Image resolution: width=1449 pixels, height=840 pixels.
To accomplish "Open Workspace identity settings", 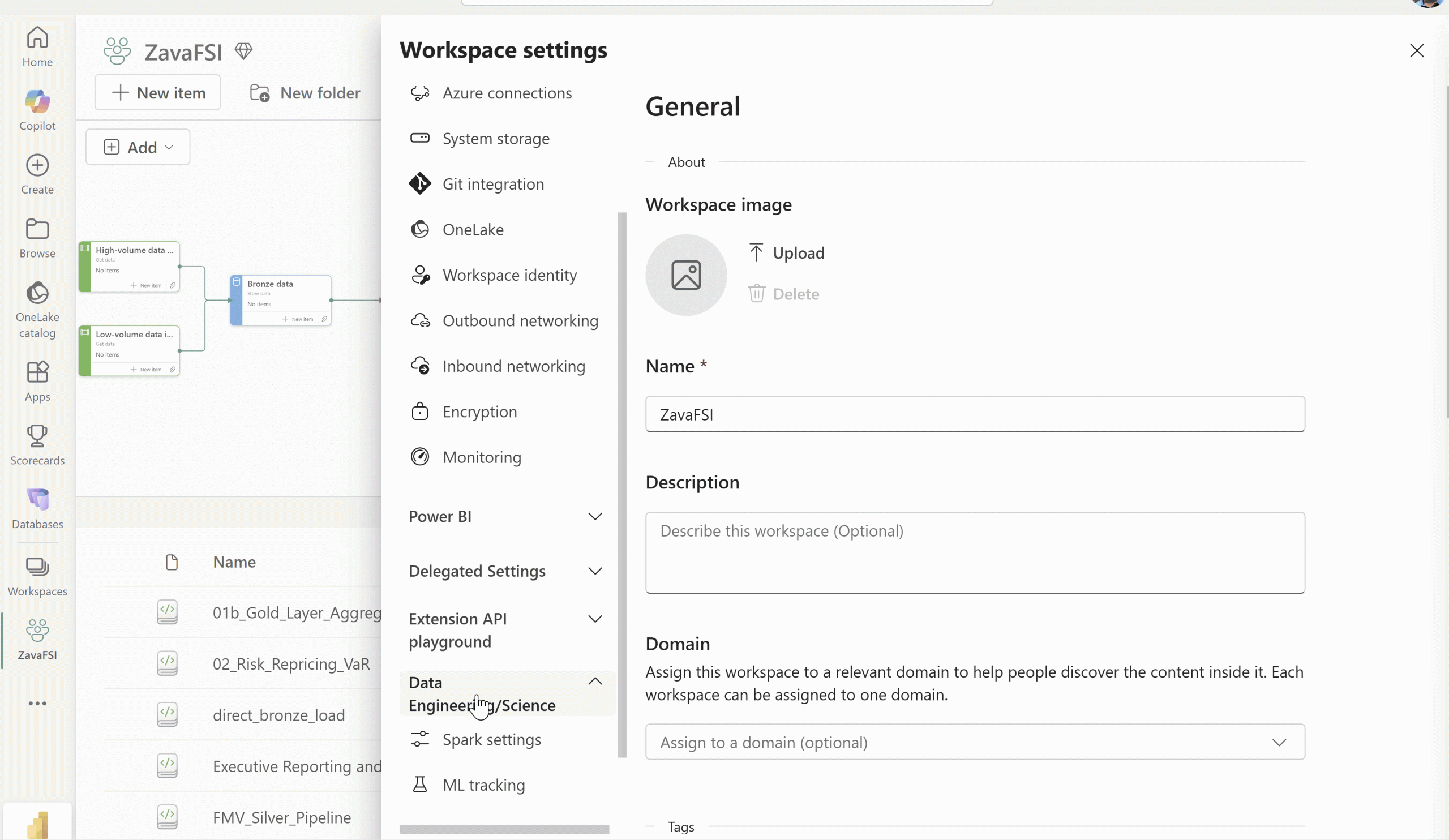I will [x=510, y=275].
